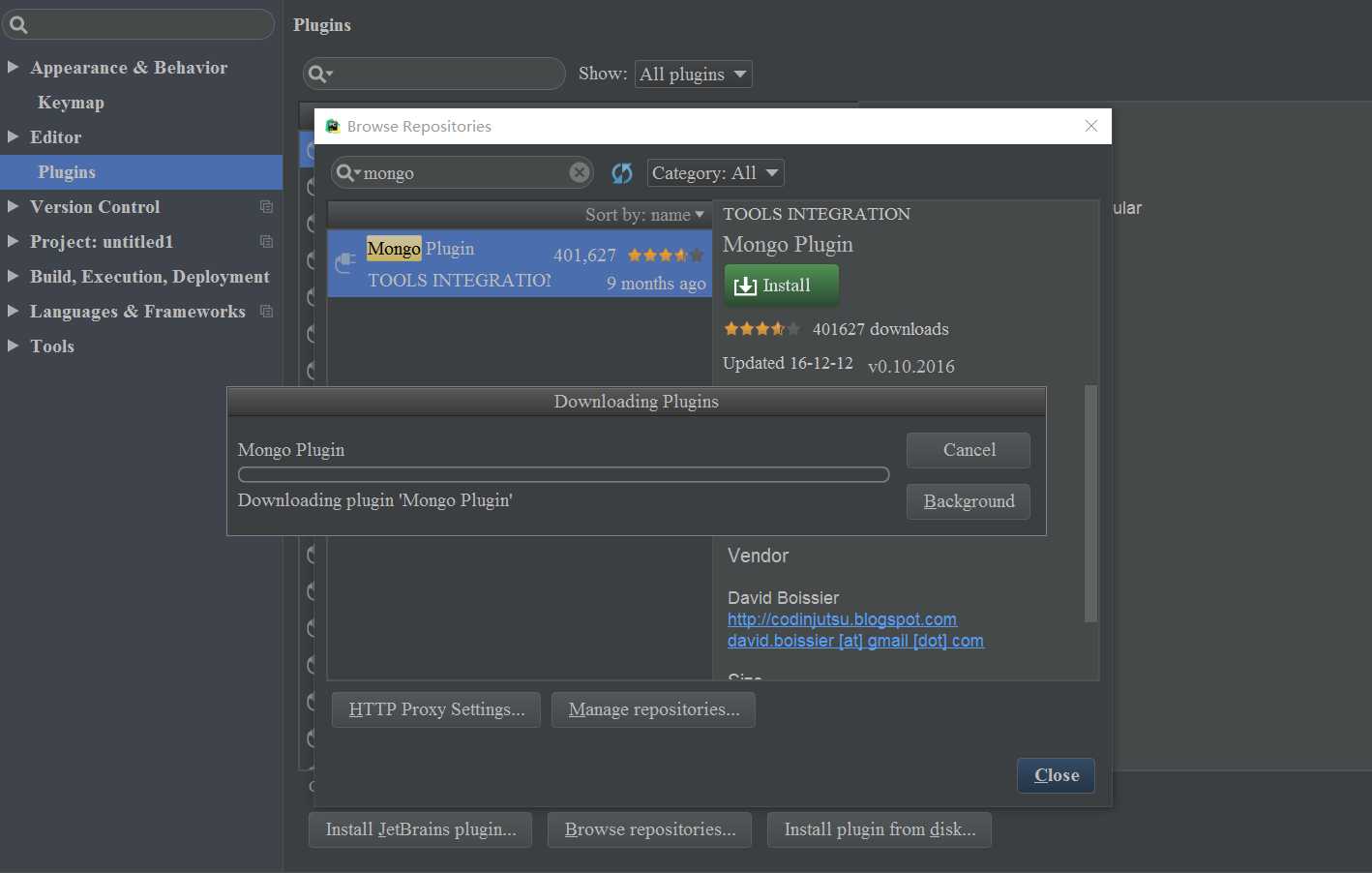
Task: Close the Browse Repositories dialog with X
Action: tap(1091, 126)
